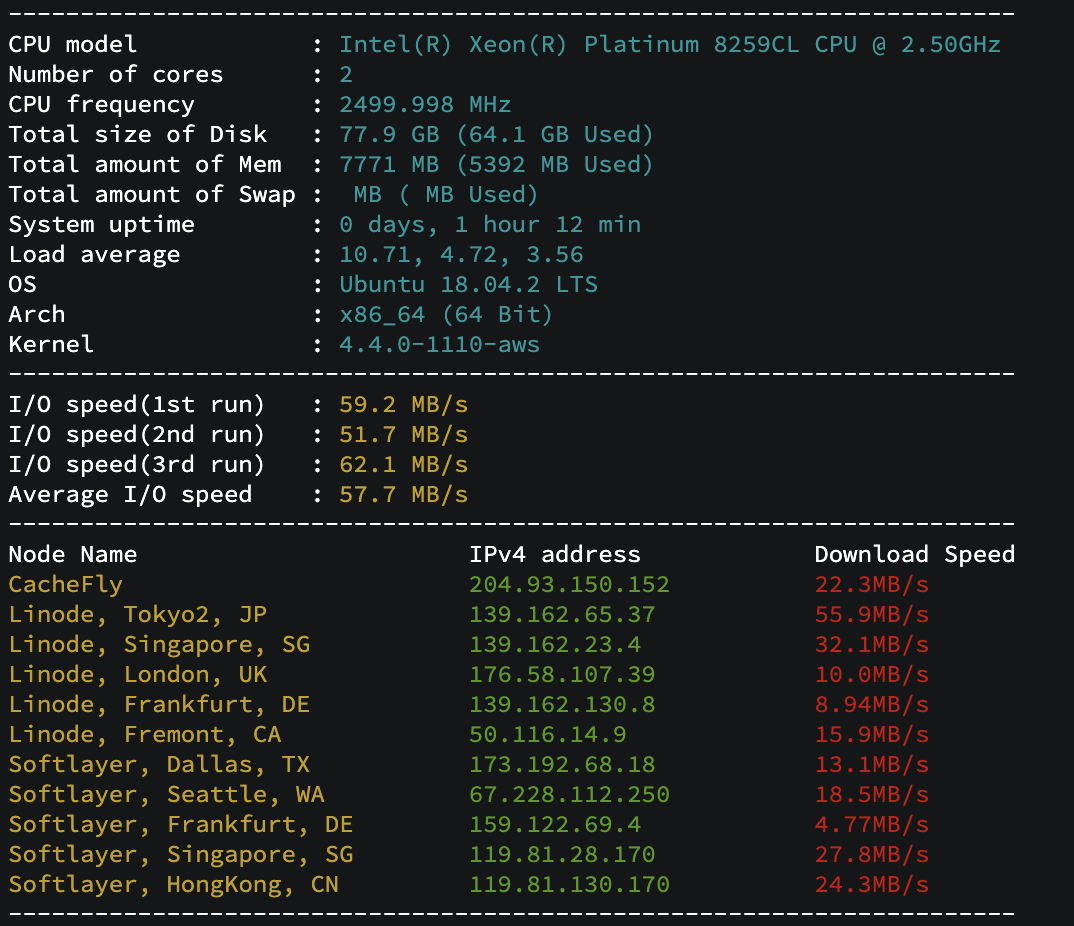
Task: Click the load average values
Action: point(462,255)
